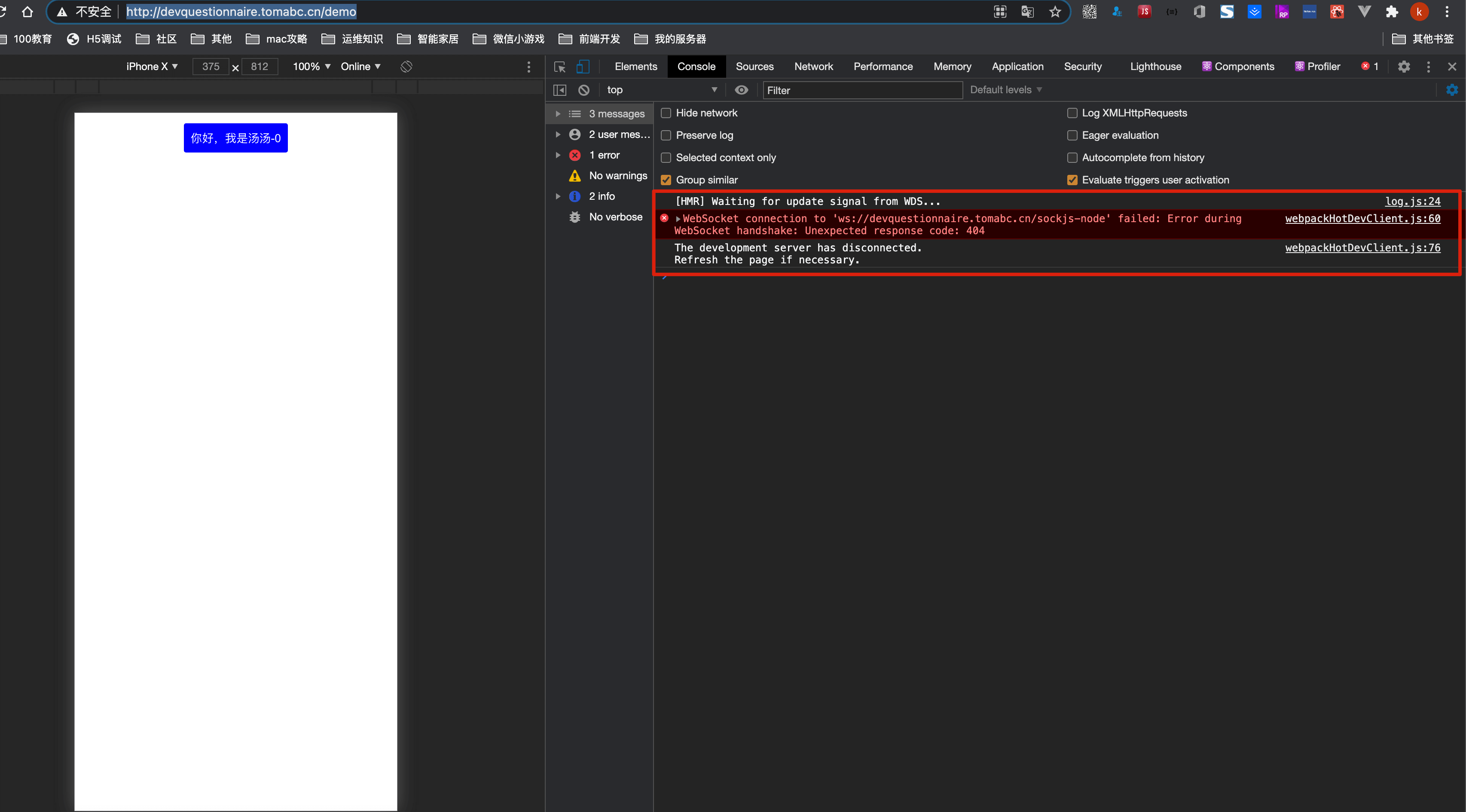The height and width of the screenshot is (812, 1466).
Task: Click the inspect element picker icon
Action: coord(559,67)
